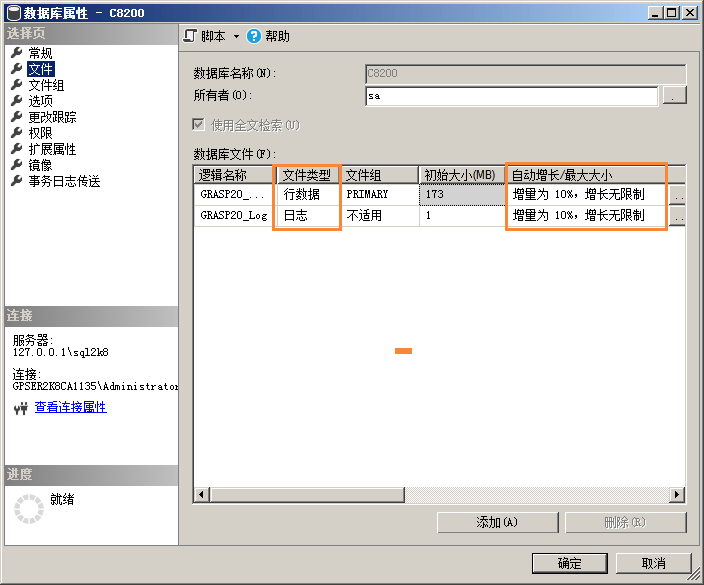
Task: Click the 脚本 script icon in toolbar
Action: click(190, 36)
